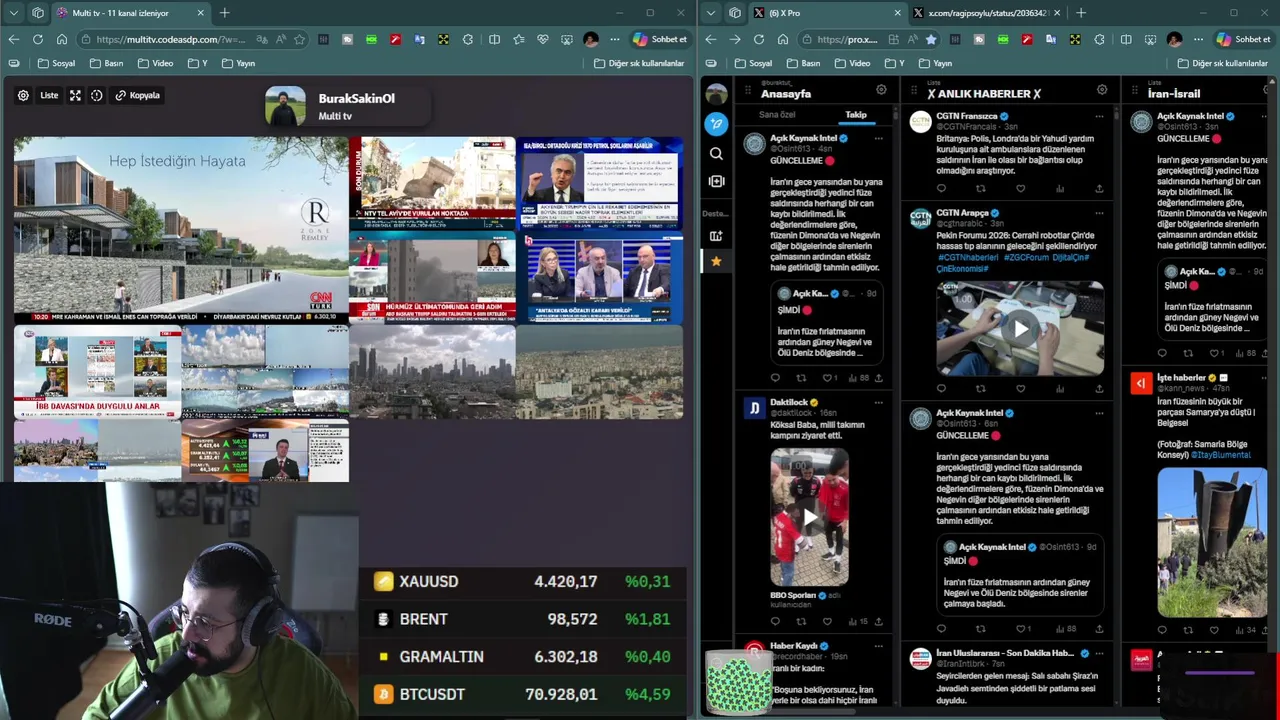Viewport: 1280px width, 720px height.
Task: Click Sohbet et Copilot button in left window
Action: click(660, 39)
